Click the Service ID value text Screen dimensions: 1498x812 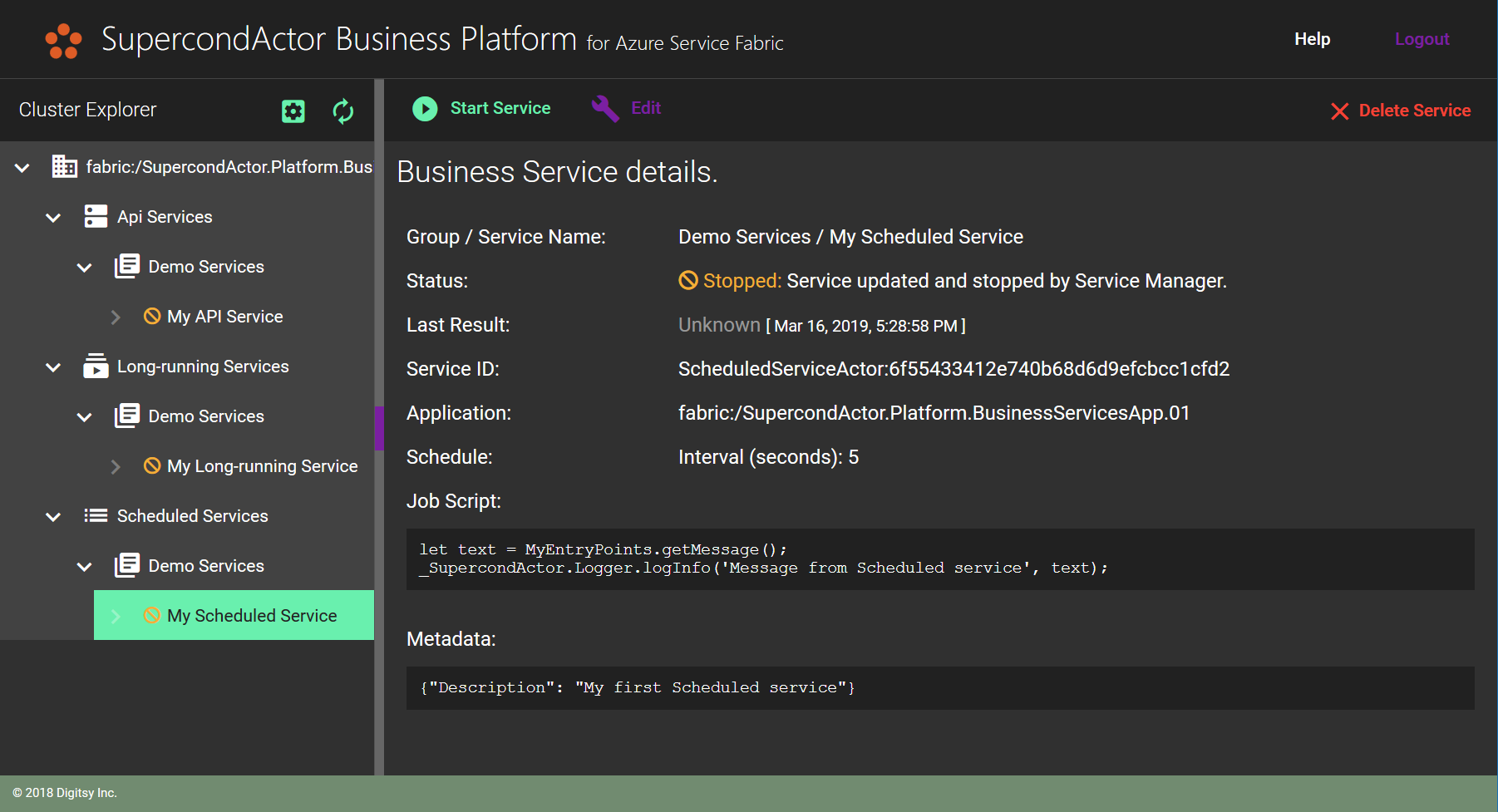953,369
